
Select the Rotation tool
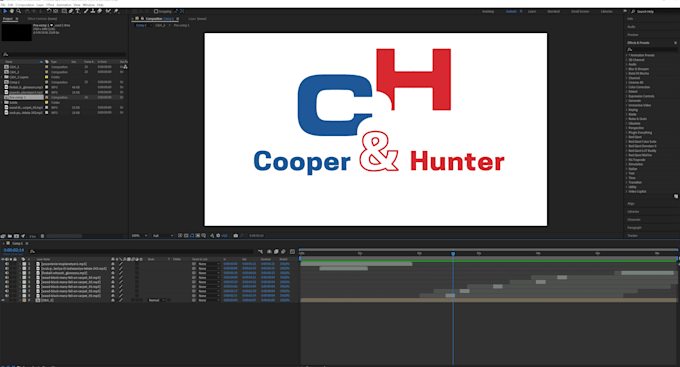coord(49,11)
